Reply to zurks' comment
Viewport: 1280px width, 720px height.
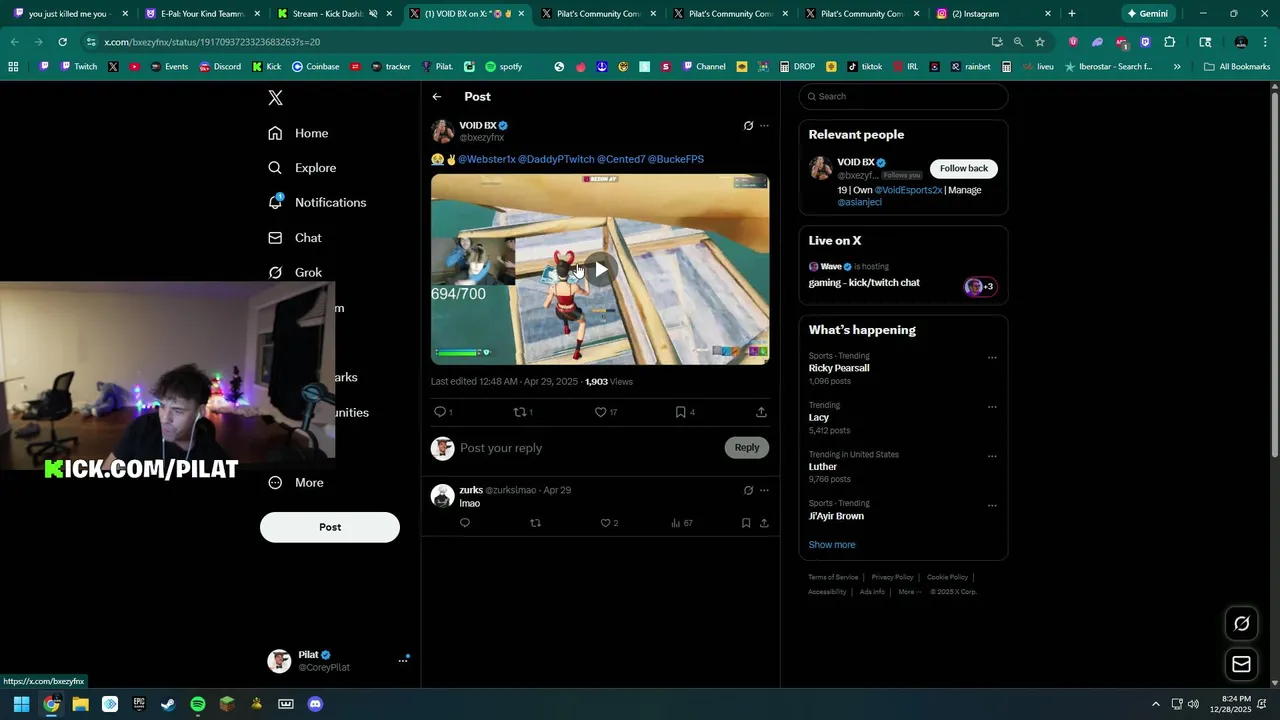[x=464, y=523]
